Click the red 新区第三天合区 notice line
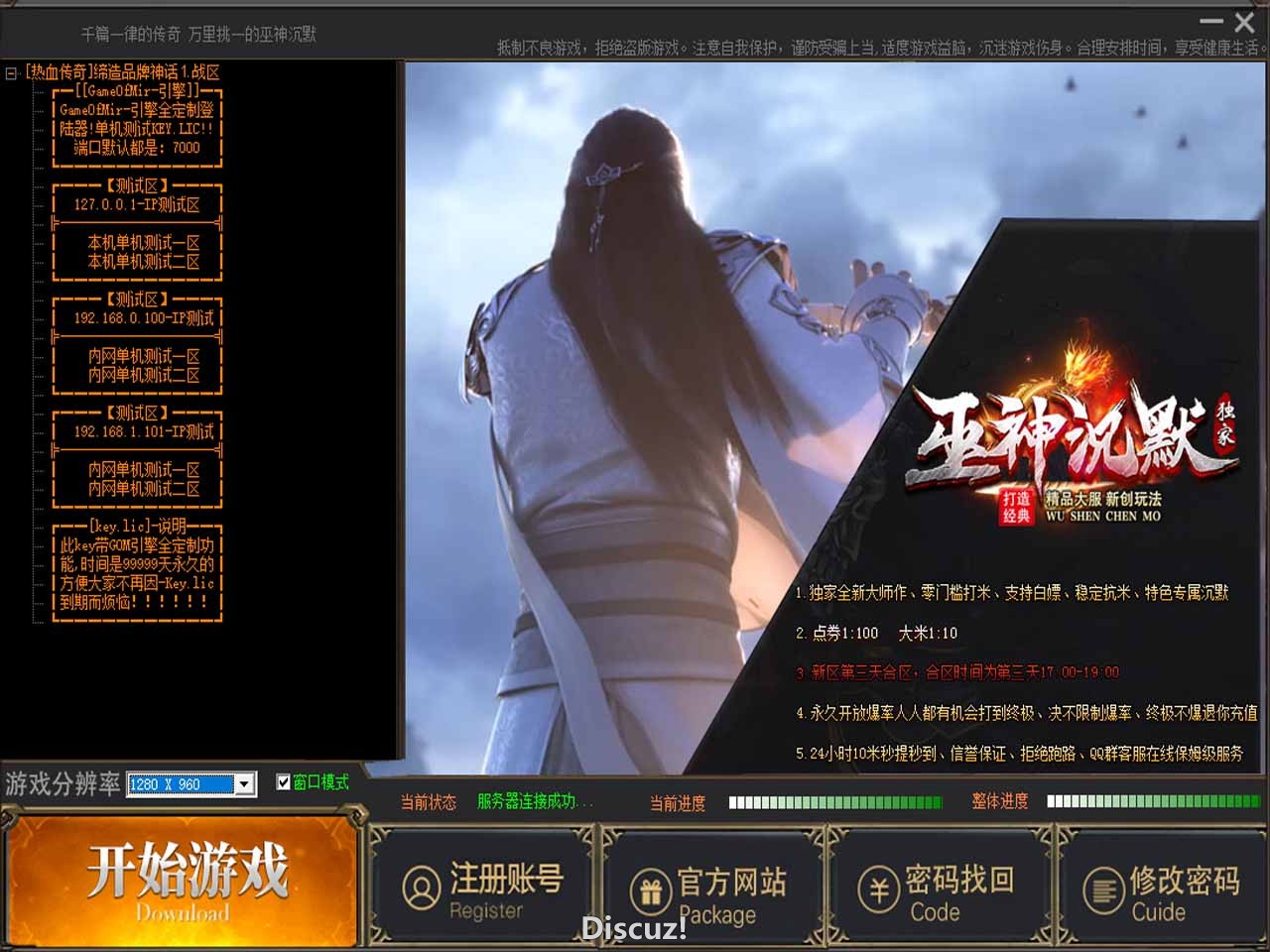The width and height of the screenshot is (1270, 952). tap(957, 672)
